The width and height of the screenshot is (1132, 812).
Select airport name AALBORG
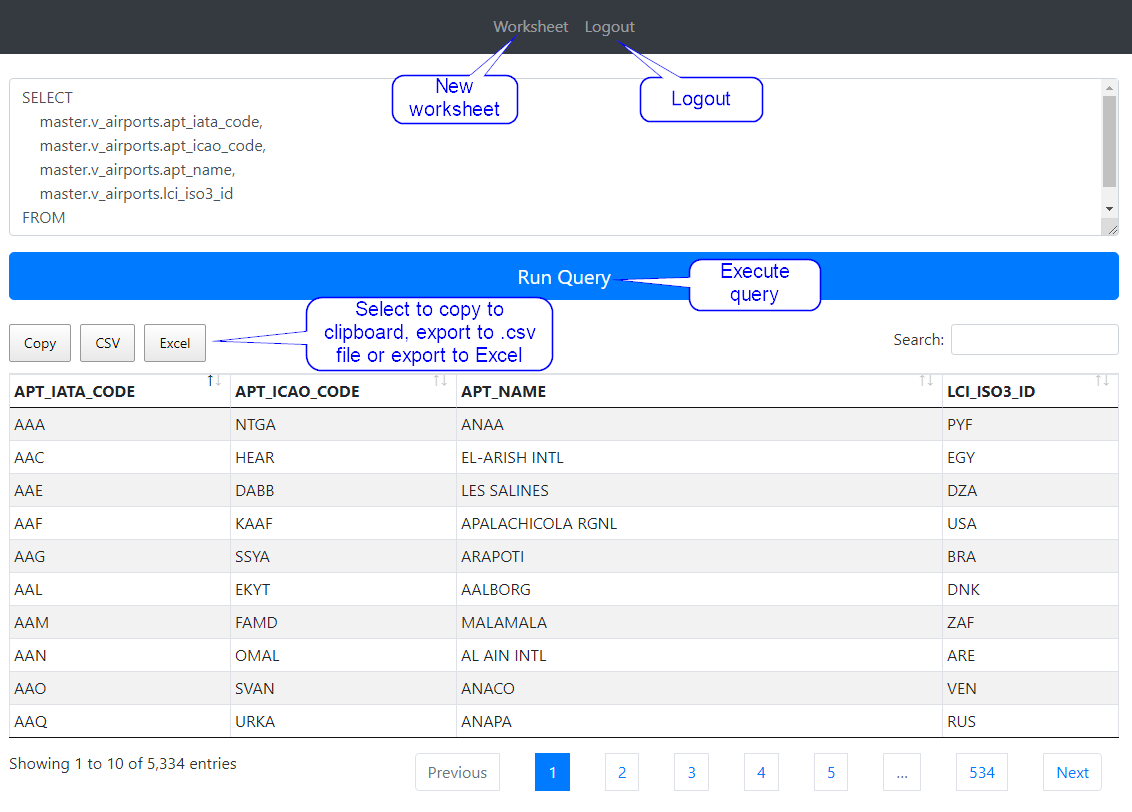point(699,590)
